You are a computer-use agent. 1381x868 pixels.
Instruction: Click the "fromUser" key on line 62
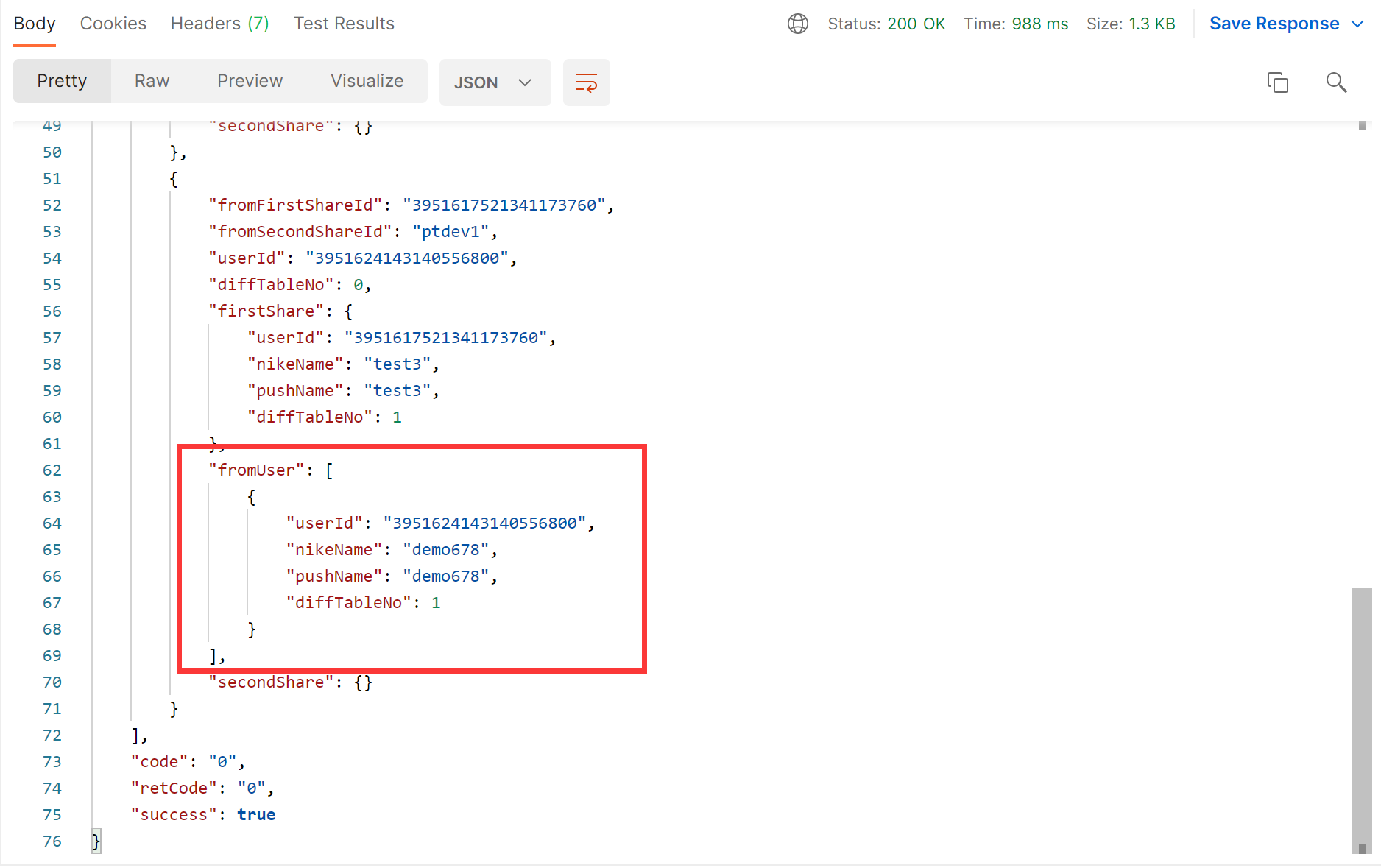pos(257,470)
